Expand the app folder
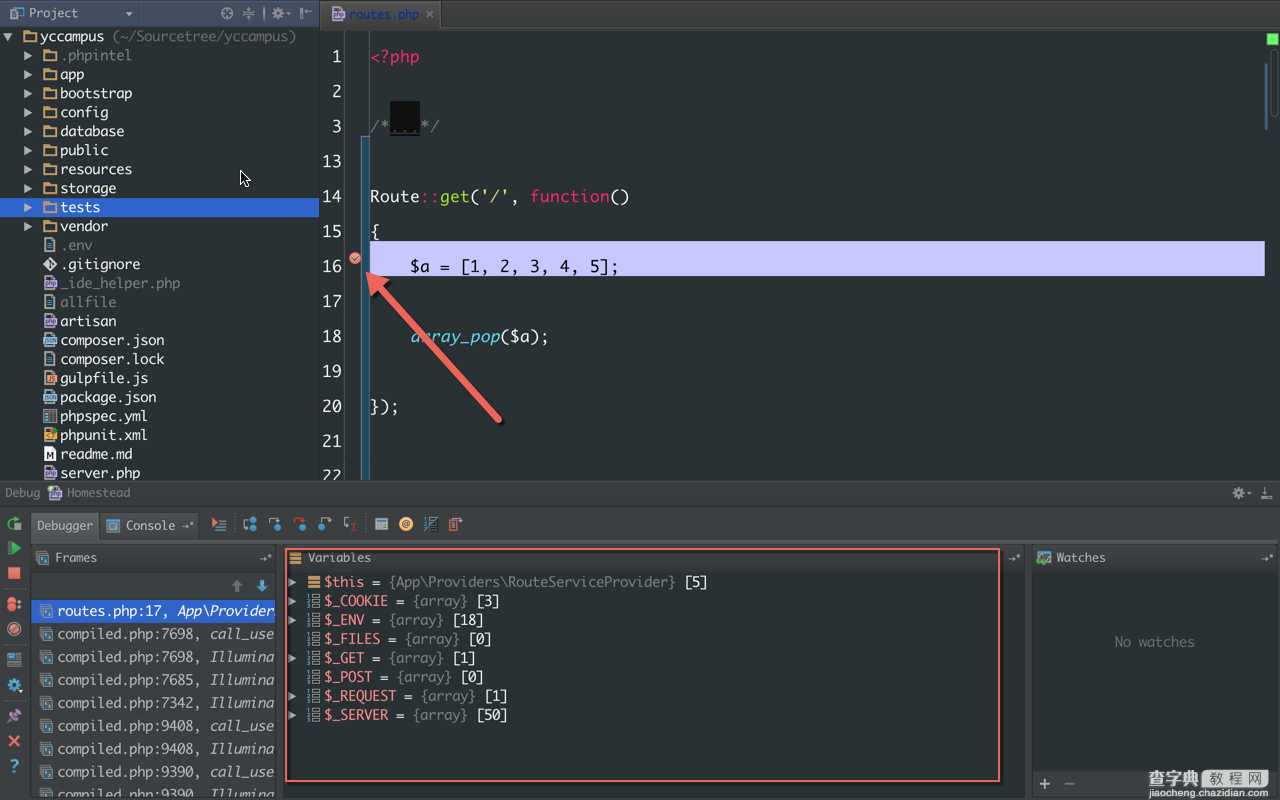Viewport: 1280px width, 800px height. (28, 75)
